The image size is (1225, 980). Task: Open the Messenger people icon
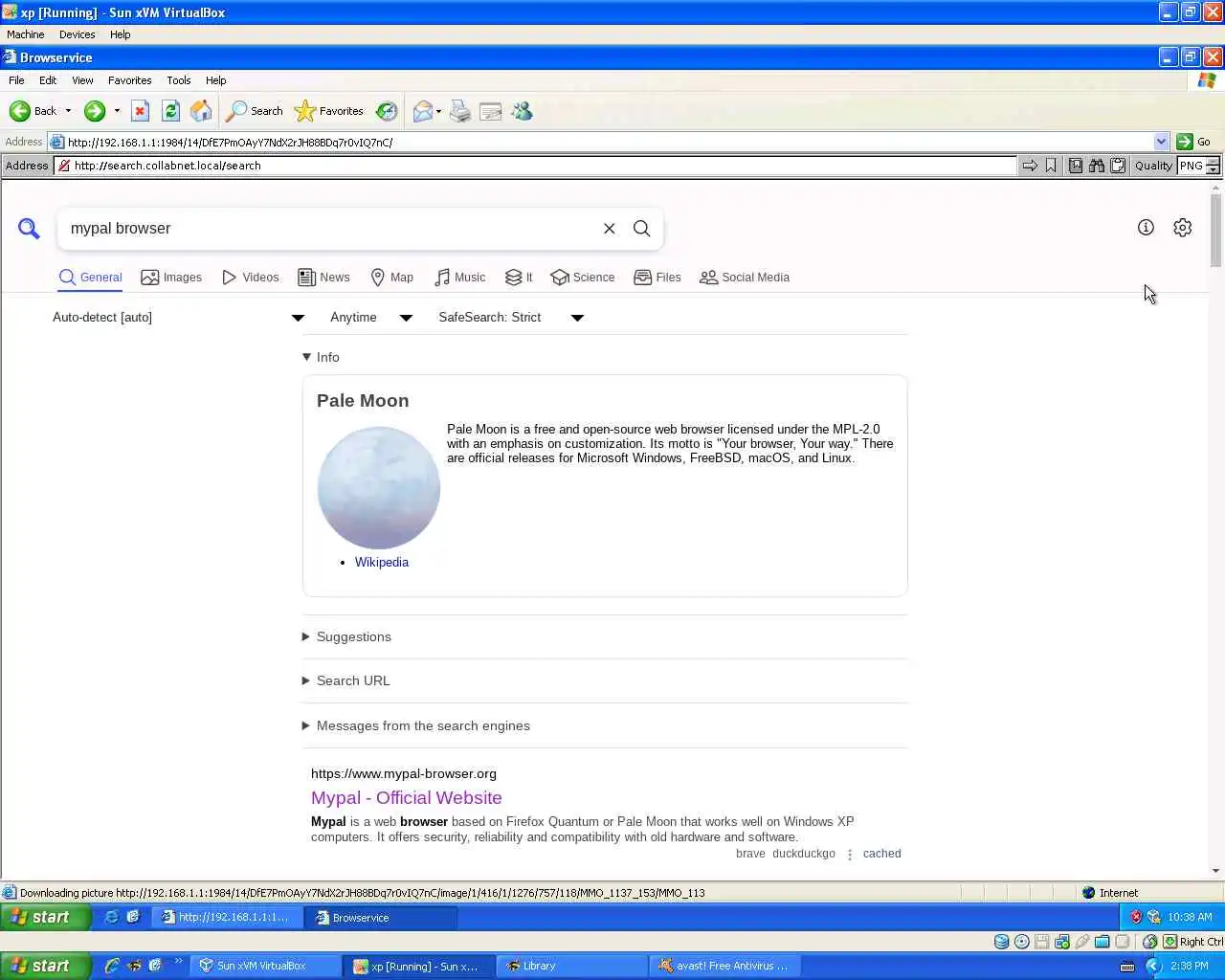pos(522,111)
